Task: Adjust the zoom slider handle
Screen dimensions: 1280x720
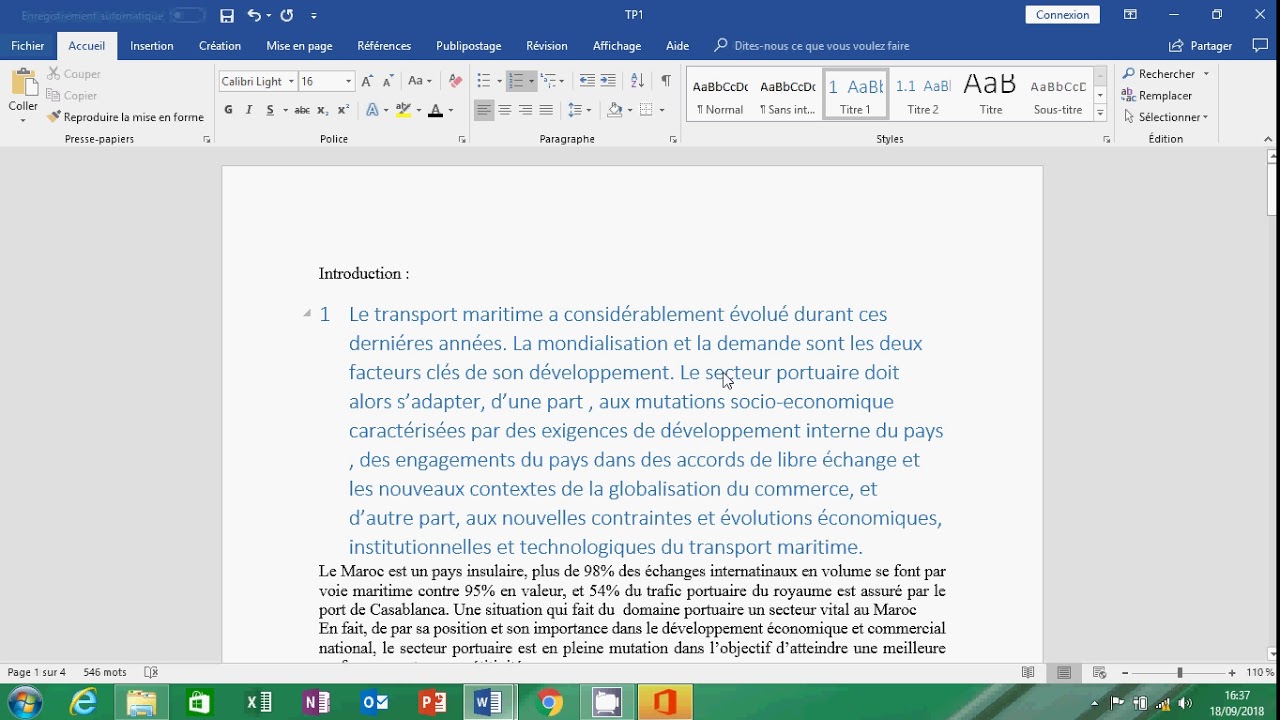Action: 1179,673
